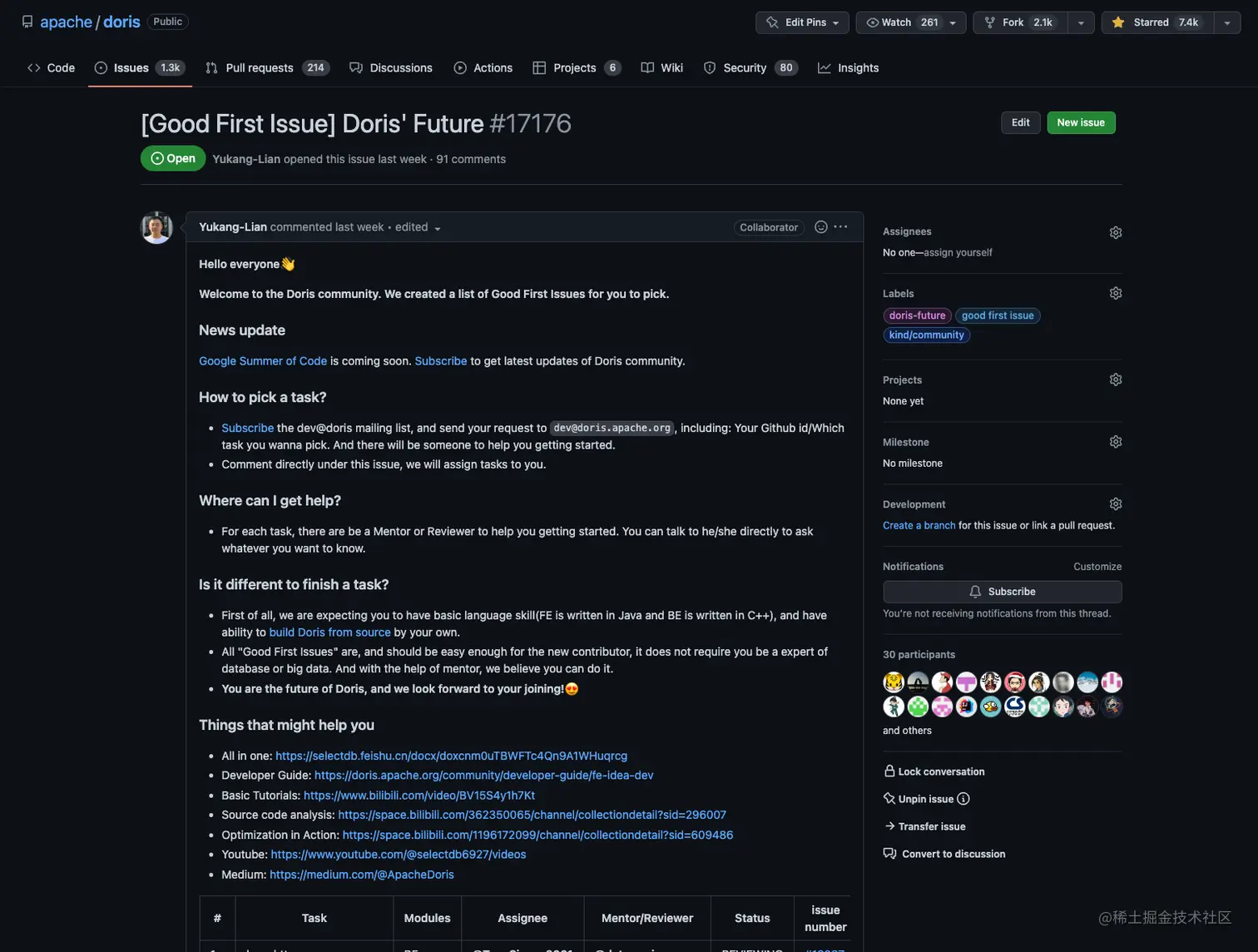
Task: Expand the star lists dropdown arrow
Action: pyautogui.click(x=1227, y=22)
